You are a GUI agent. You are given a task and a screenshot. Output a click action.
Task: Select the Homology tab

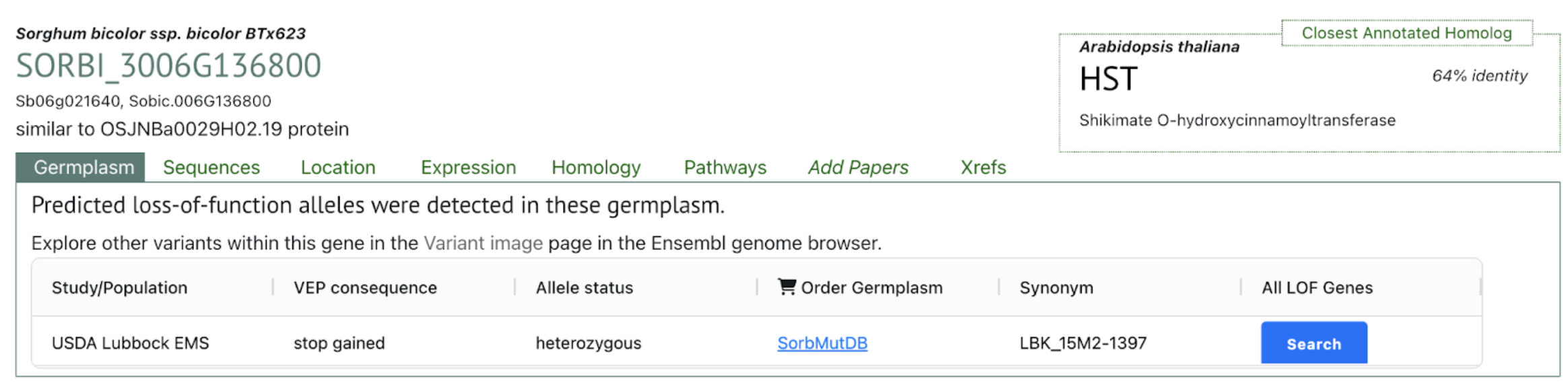pyautogui.click(x=595, y=168)
